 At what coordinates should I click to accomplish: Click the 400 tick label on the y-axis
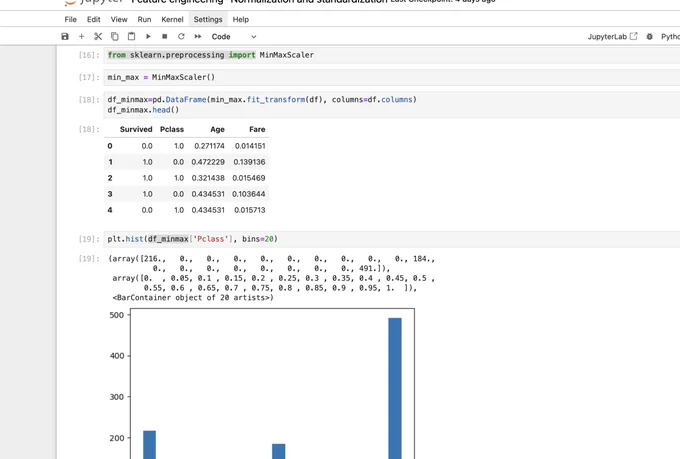click(117, 356)
